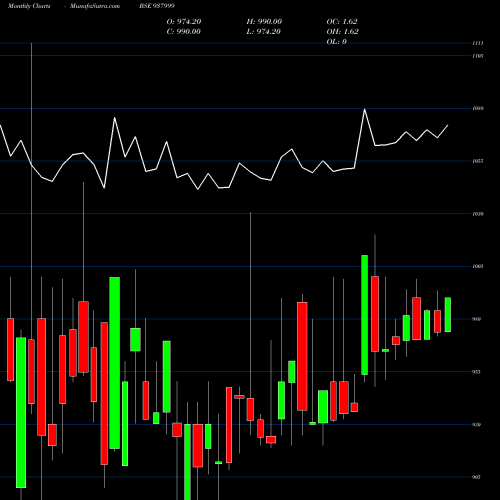Select the close value "C: 990.00"
Viewport: 500px width, 500px height.
point(184,32)
